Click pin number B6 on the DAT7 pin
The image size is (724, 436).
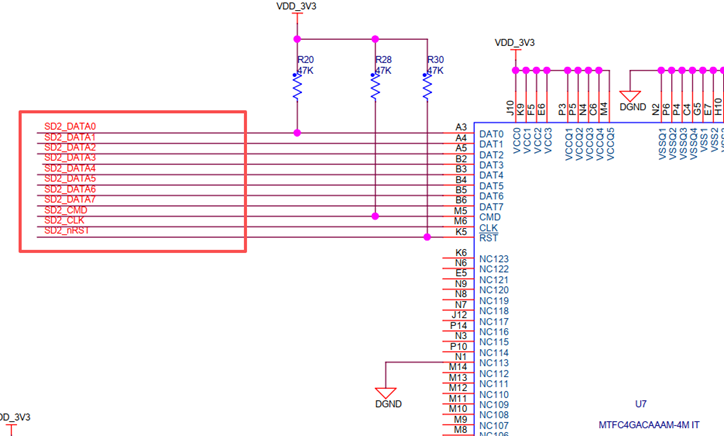(461, 200)
